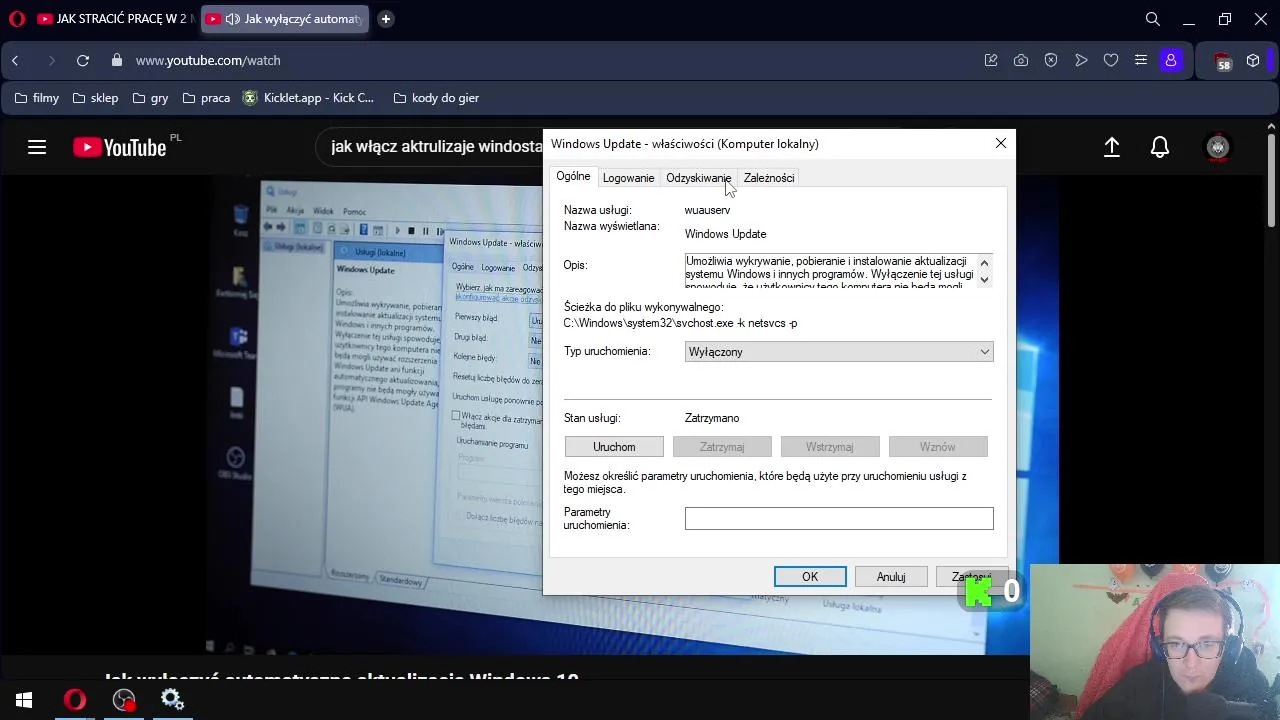Add page to bookmarks with heart icon

click(x=1111, y=61)
